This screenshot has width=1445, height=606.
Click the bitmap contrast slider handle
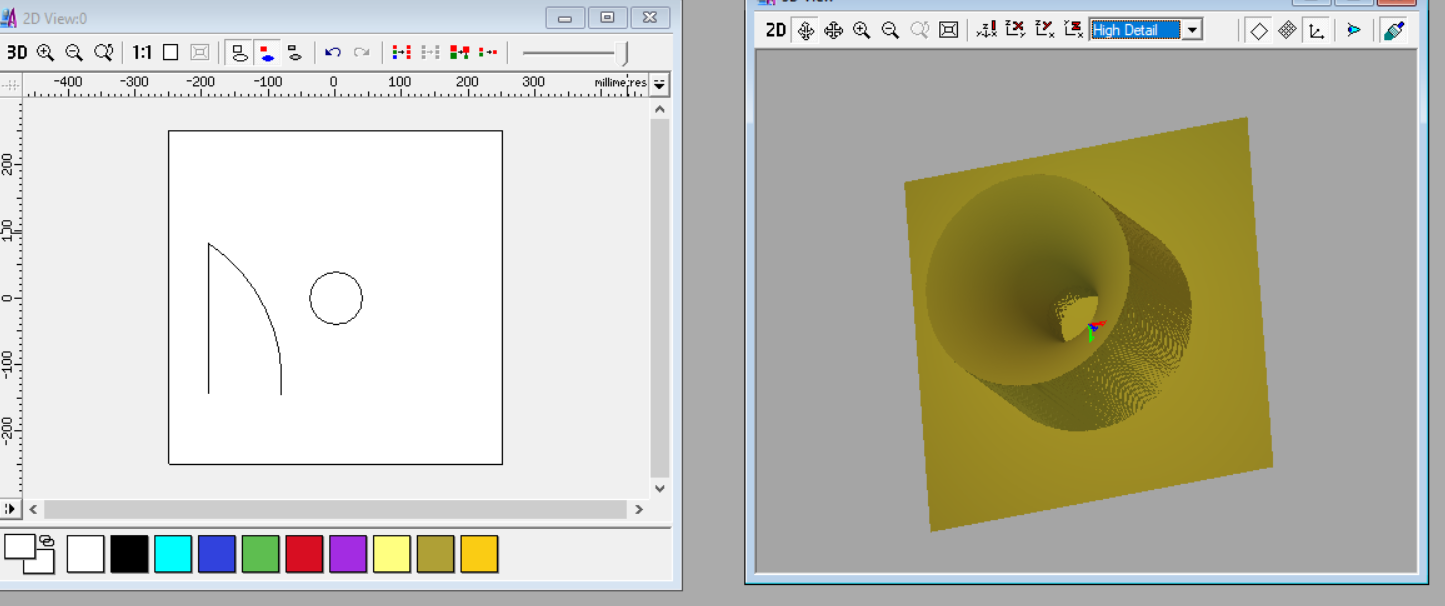point(626,53)
